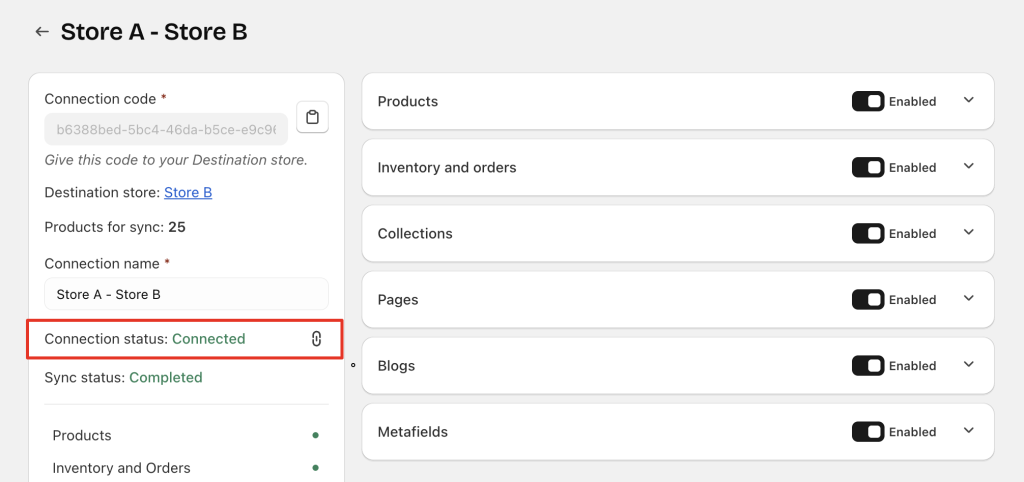Toggle the Blogs enabled switch
Image resolution: width=1024 pixels, height=482 pixels.
[868, 365]
